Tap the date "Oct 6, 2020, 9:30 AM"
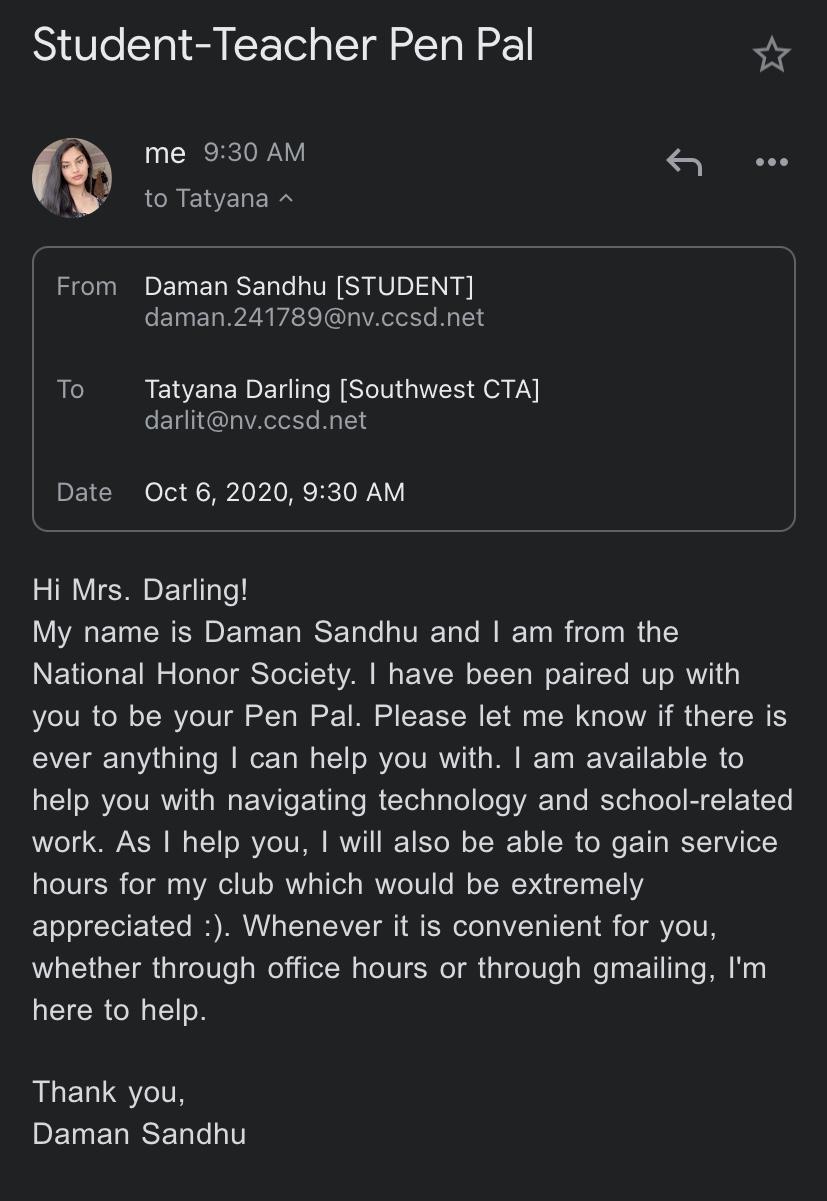The height and width of the screenshot is (1201, 827). 275,492
